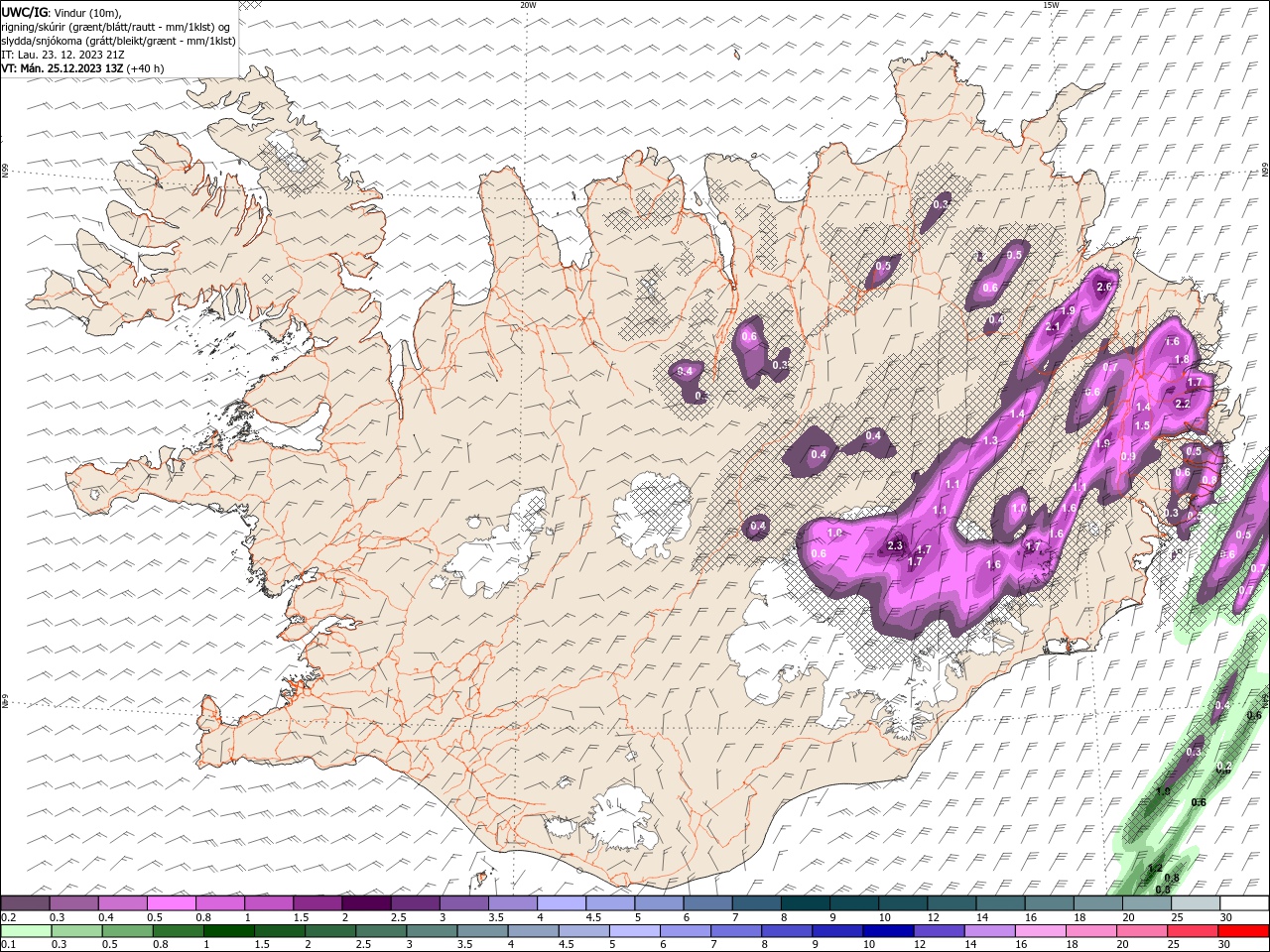
Task: Select the bright pink 0.5 snow legend swatch
Action: click(172, 903)
